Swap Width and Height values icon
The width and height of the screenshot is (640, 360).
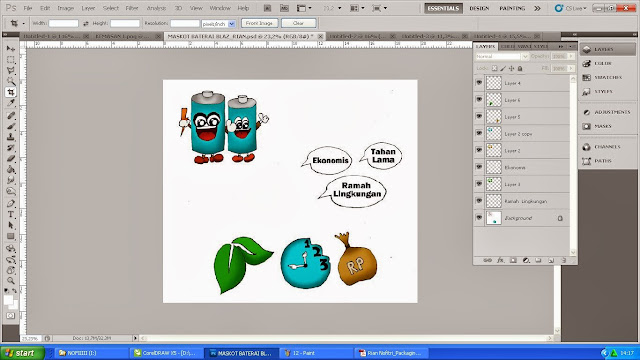(x=86, y=24)
